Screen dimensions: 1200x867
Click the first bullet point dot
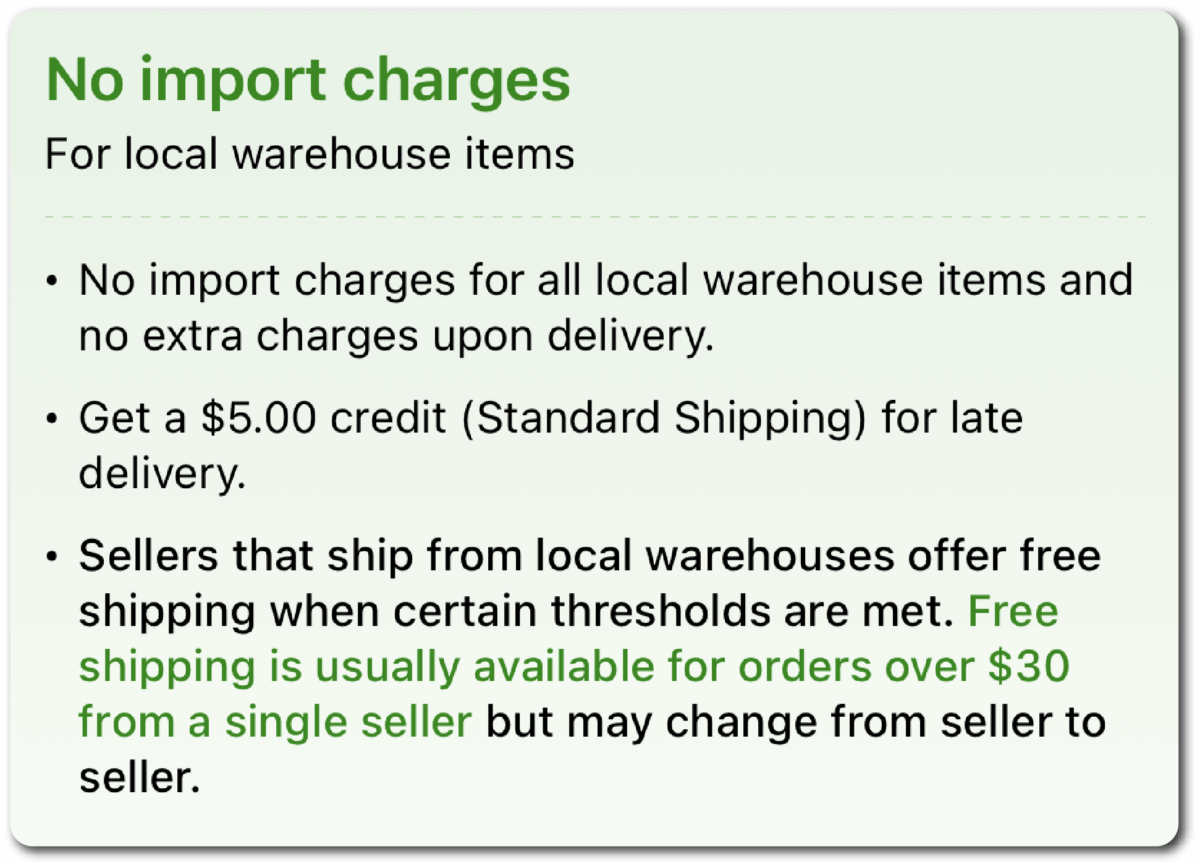point(52,282)
